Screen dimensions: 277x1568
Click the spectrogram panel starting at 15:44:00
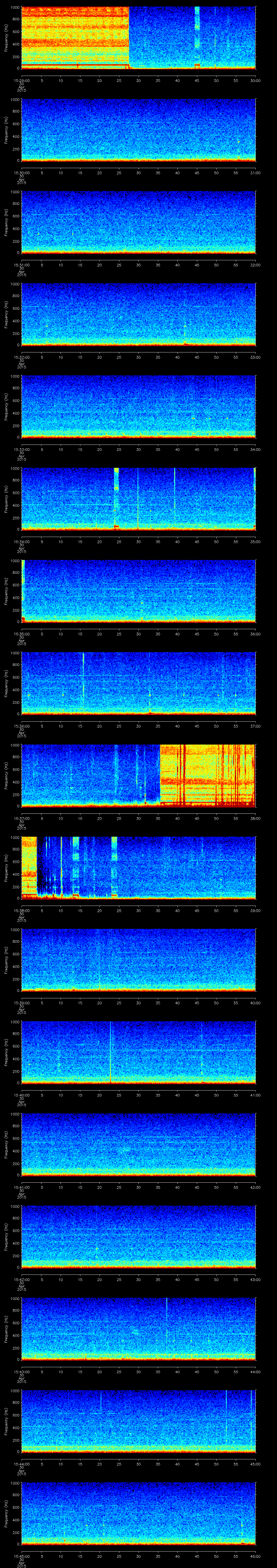tap(138, 1421)
